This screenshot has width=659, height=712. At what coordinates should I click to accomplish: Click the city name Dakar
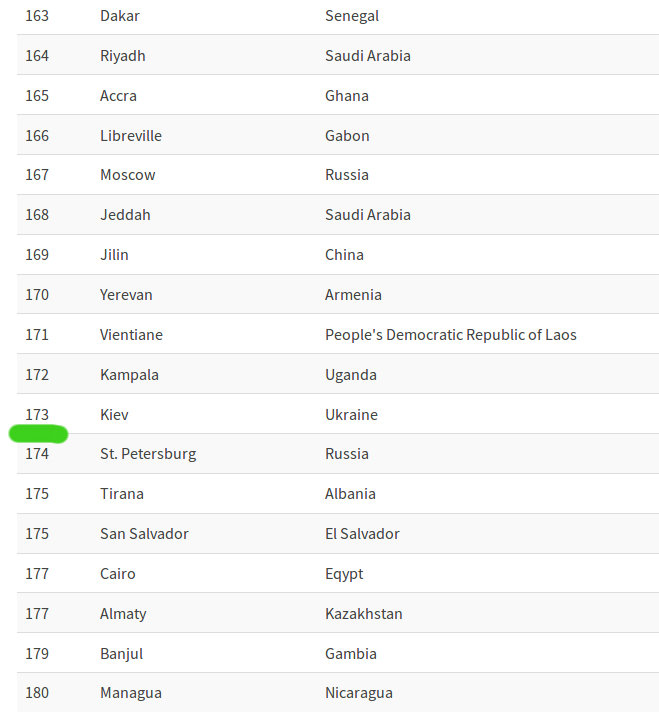pyautogui.click(x=120, y=16)
